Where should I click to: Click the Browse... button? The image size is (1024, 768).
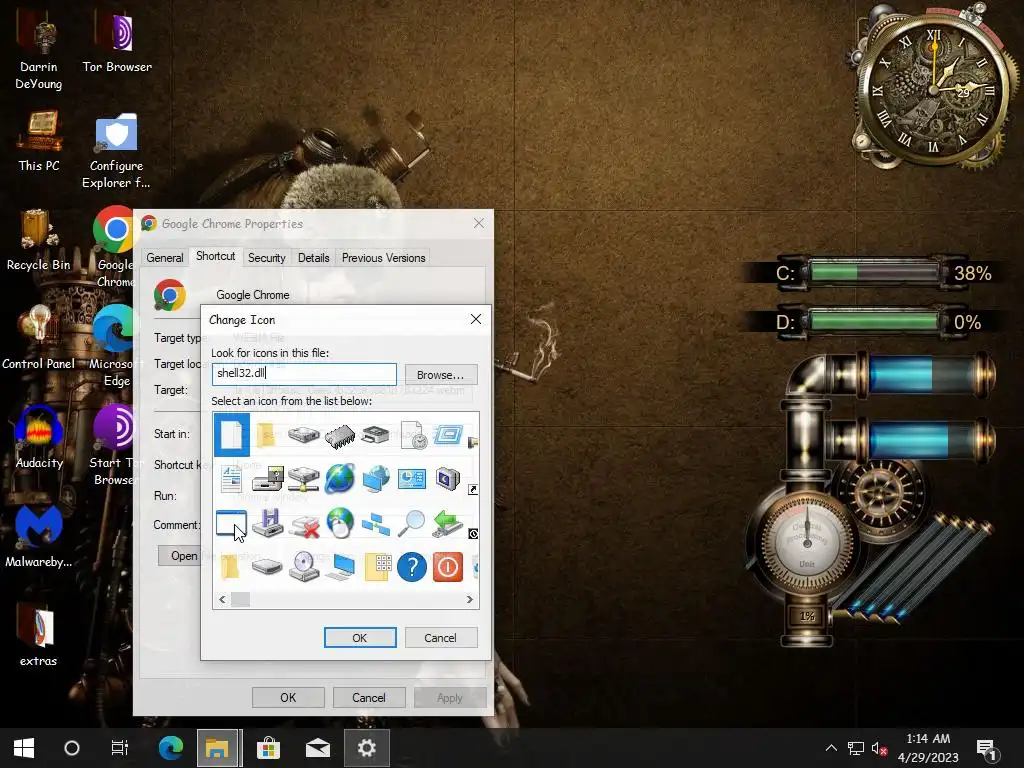point(441,375)
